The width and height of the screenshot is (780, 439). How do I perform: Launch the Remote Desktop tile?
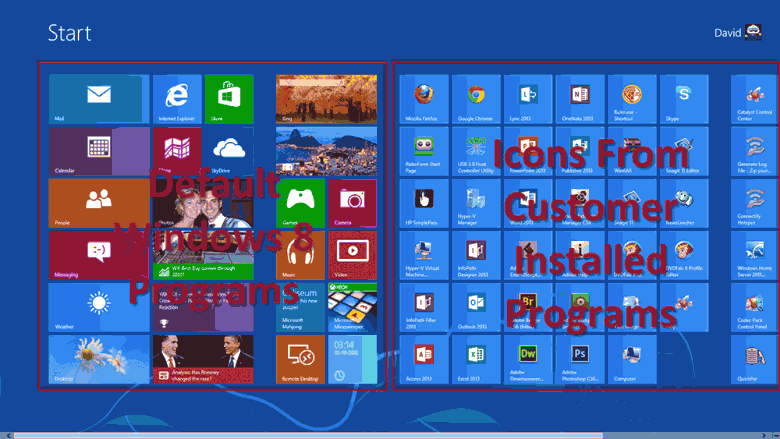[x=300, y=359]
